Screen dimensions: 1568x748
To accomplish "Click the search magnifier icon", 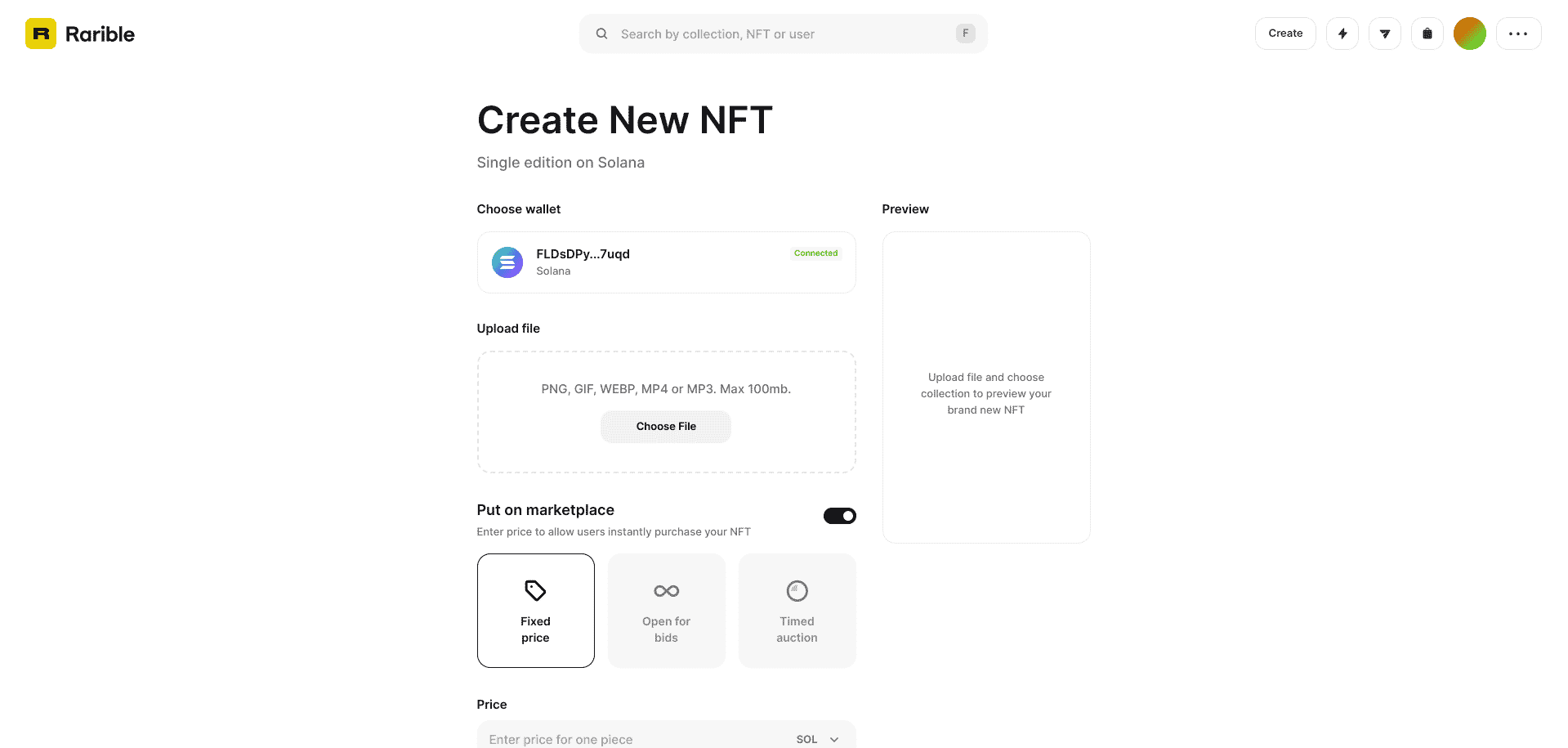I will pyautogui.click(x=601, y=34).
